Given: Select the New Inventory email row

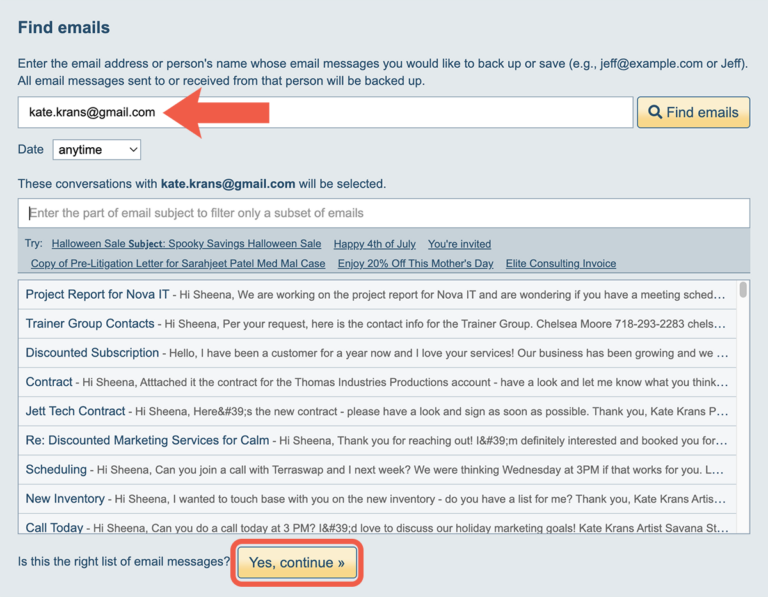Looking at the screenshot, I should pos(377,499).
